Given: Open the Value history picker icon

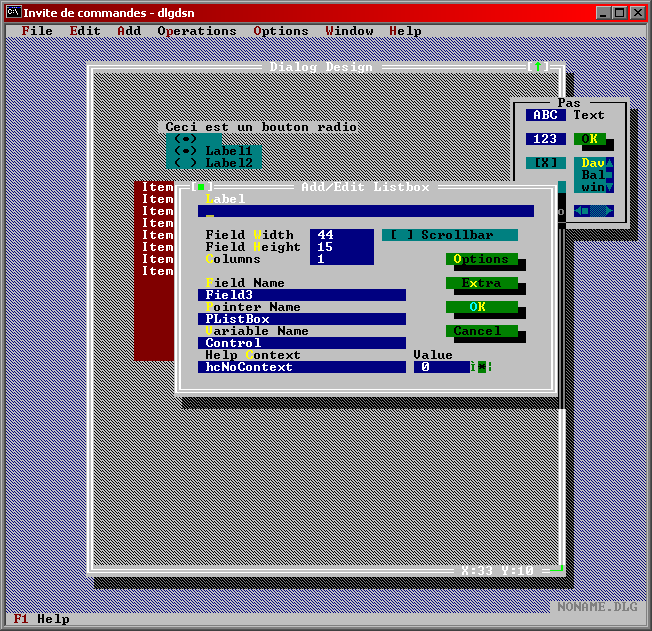Looking at the screenshot, I should tap(481, 367).
